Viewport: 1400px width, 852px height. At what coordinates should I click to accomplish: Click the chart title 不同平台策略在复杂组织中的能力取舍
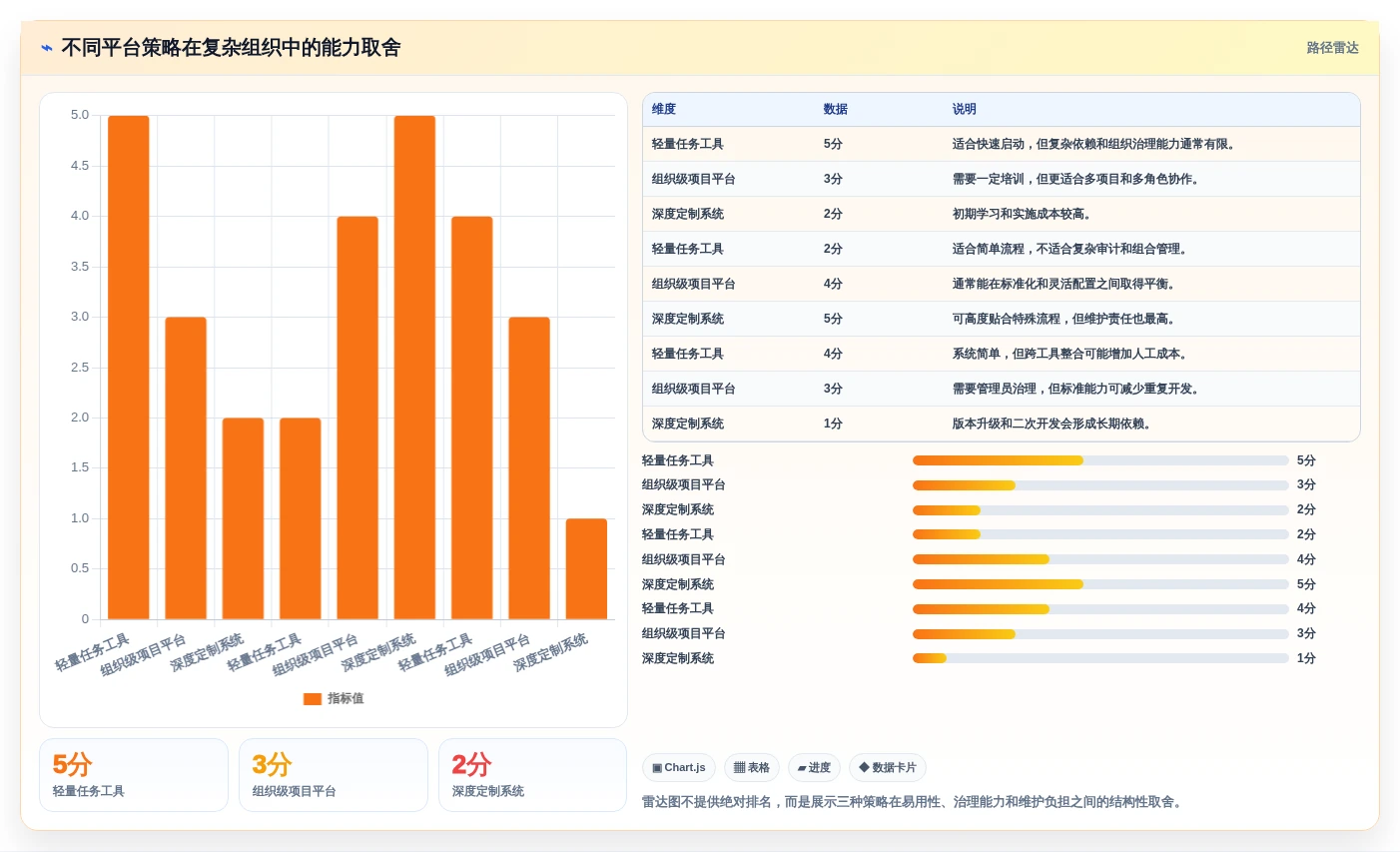pos(231,48)
